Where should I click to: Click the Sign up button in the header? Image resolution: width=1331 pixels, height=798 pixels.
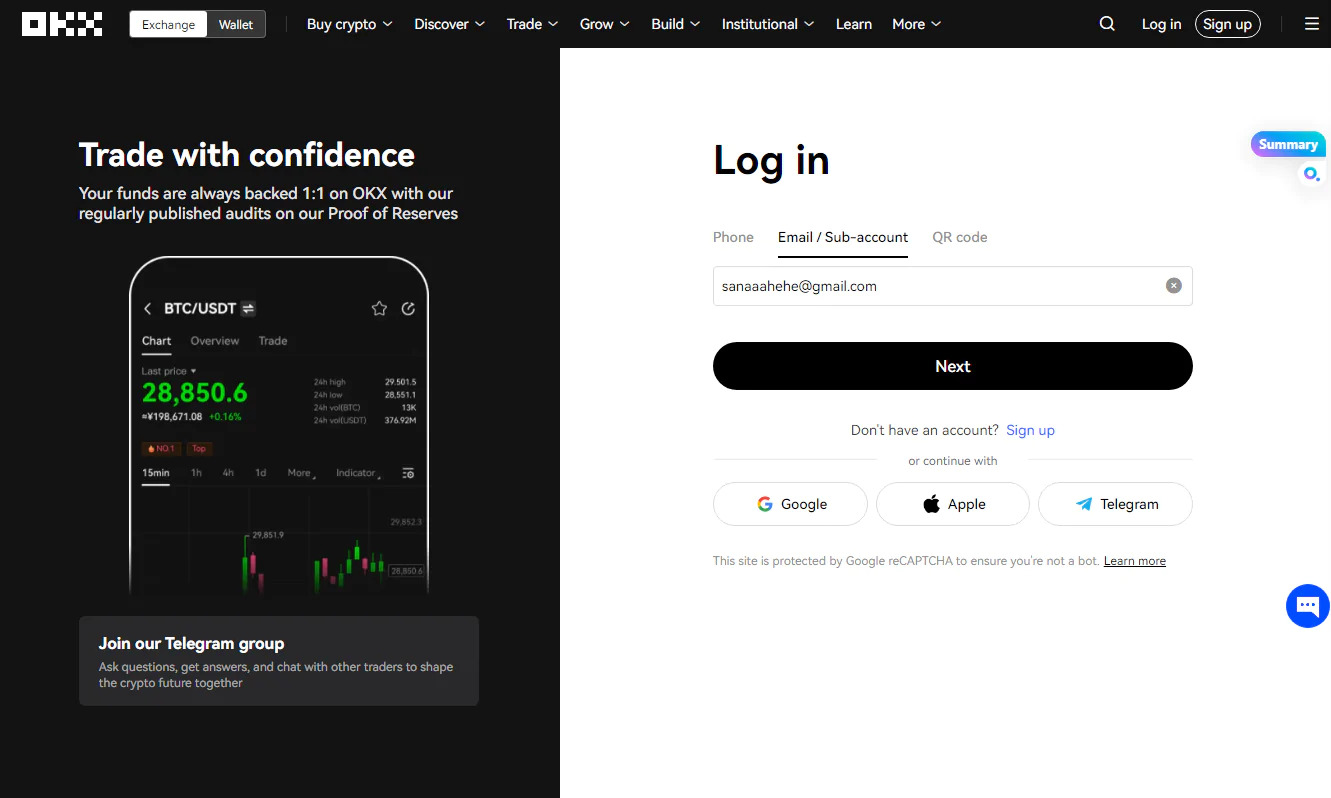tap(1227, 24)
